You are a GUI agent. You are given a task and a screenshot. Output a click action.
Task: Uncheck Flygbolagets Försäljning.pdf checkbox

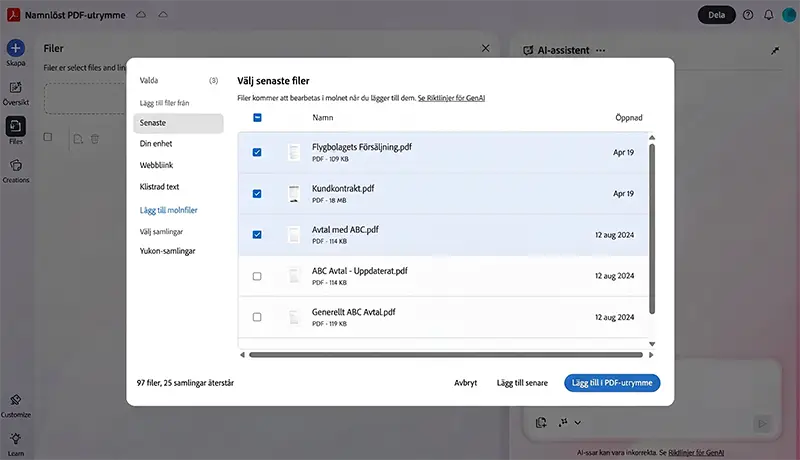click(x=257, y=152)
